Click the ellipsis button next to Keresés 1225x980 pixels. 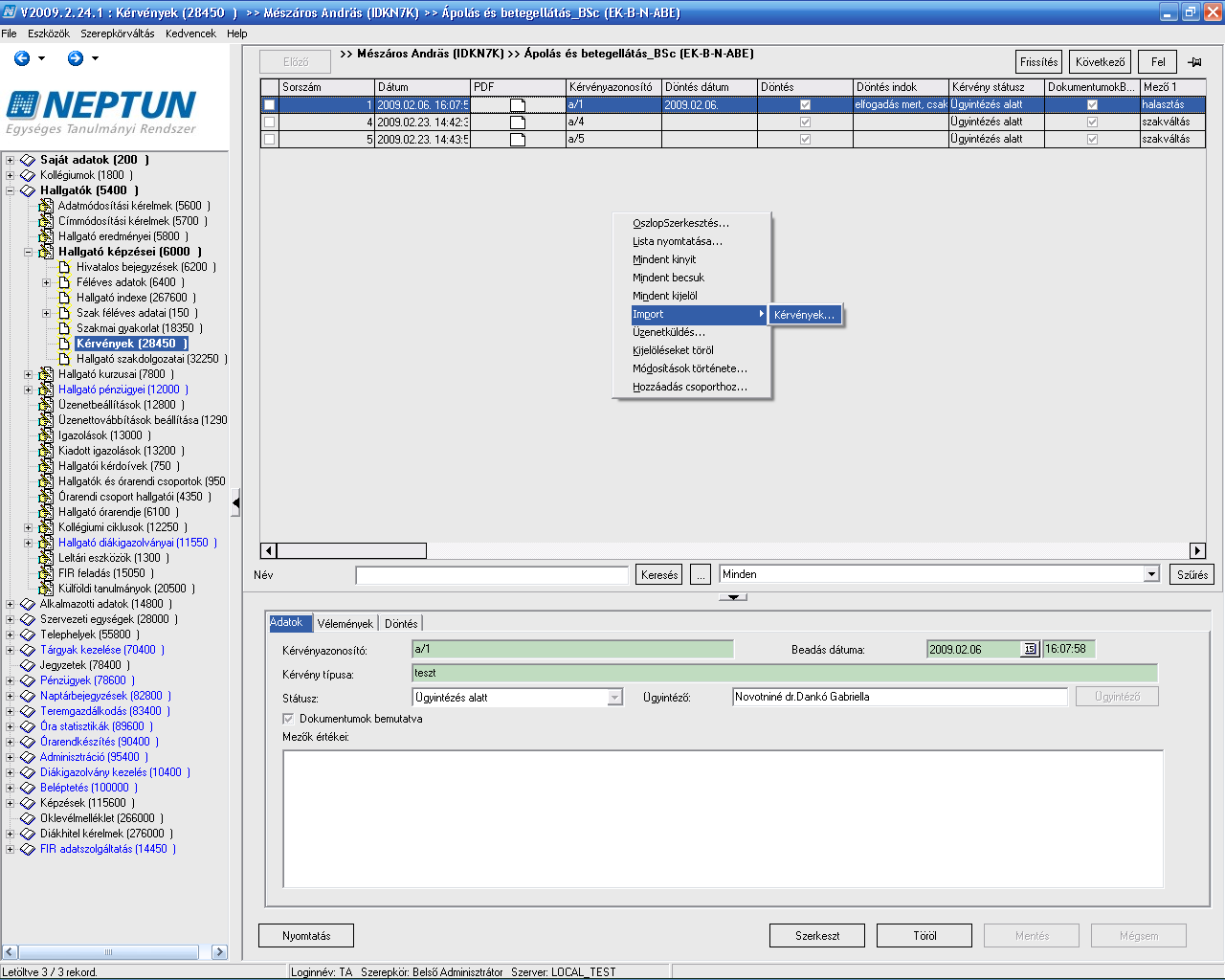[701, 574]
